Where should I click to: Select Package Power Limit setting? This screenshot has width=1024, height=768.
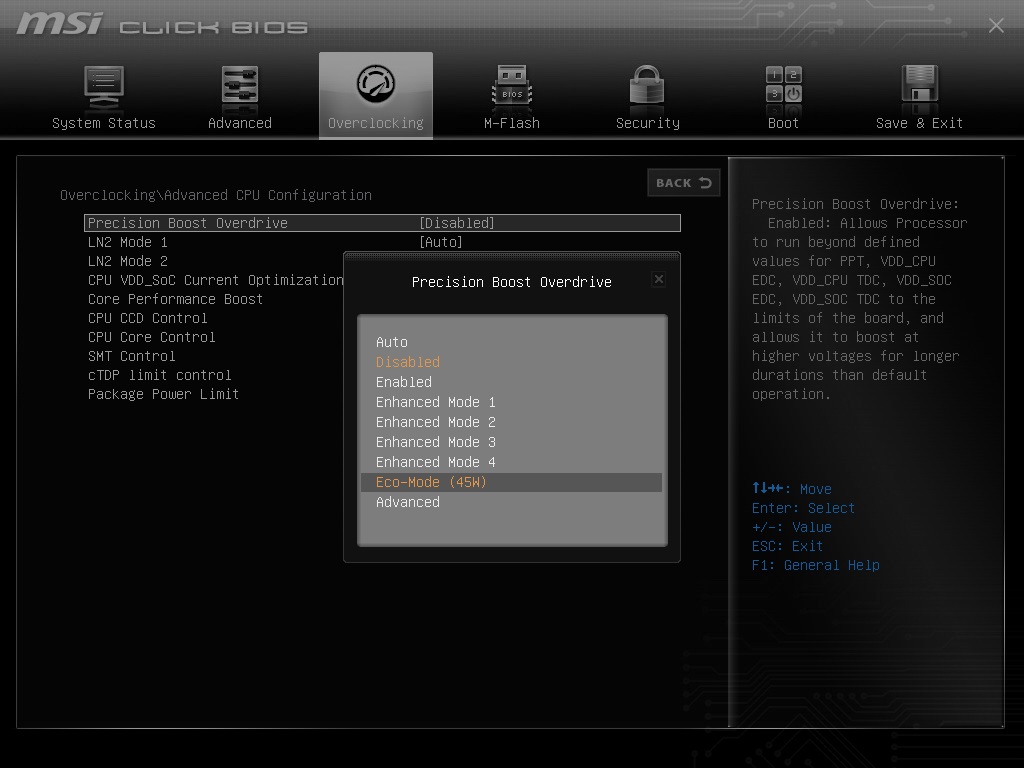(163, 394)
